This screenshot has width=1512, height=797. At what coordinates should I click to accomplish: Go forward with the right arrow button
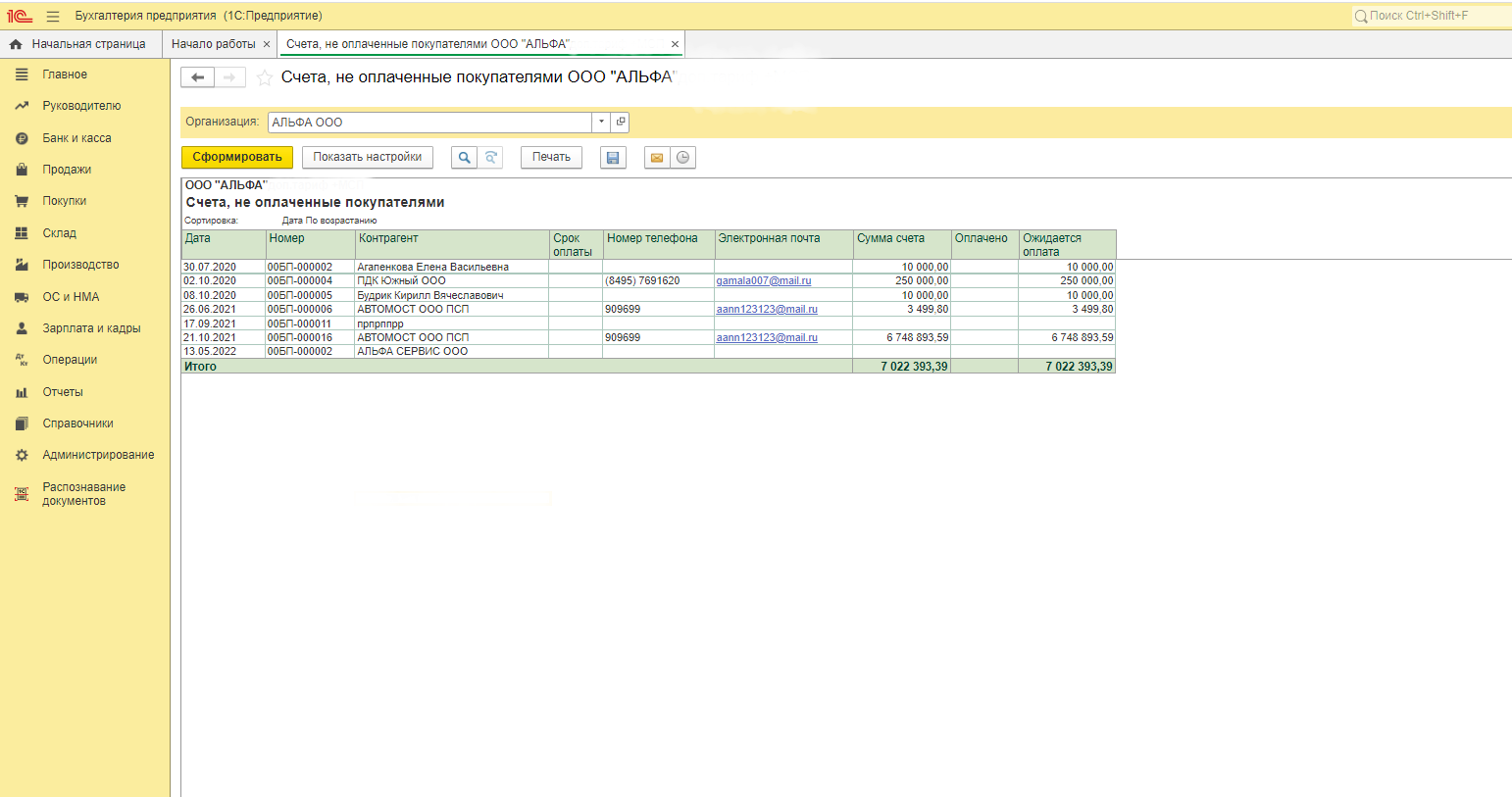click(229, 77)
